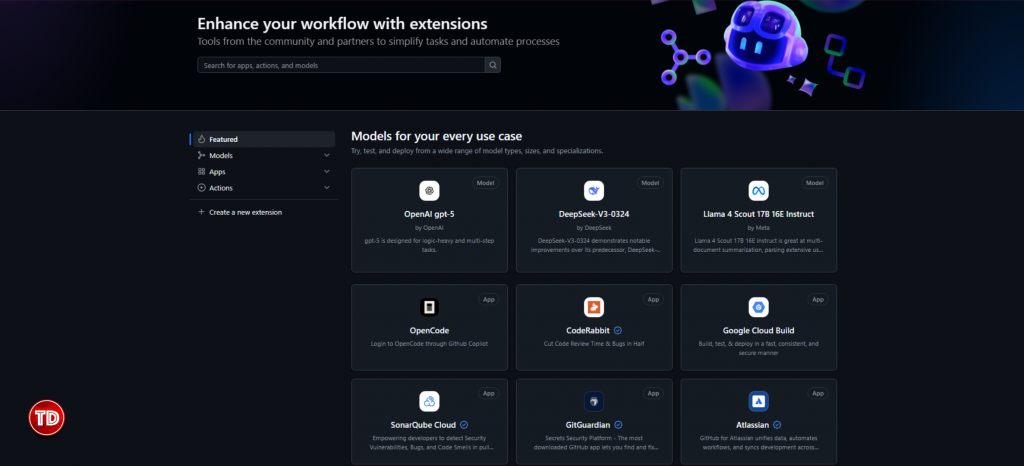Click 'Login to OpenCode through Github Copilot' text
1024x466 pixels.
click(429, 343)
